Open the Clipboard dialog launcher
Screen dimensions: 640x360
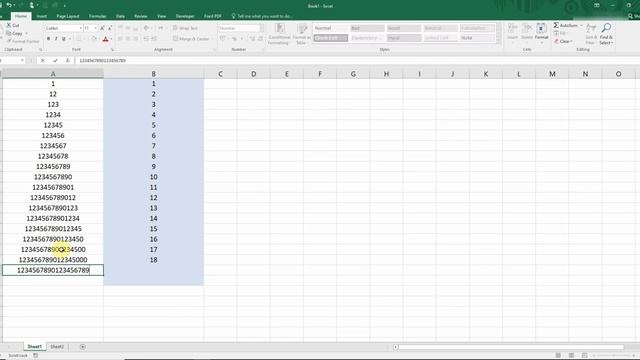40,49
